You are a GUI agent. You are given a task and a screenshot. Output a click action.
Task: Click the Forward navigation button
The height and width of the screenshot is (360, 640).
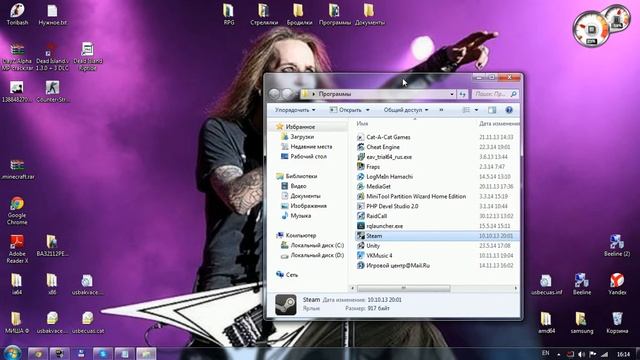287,94
